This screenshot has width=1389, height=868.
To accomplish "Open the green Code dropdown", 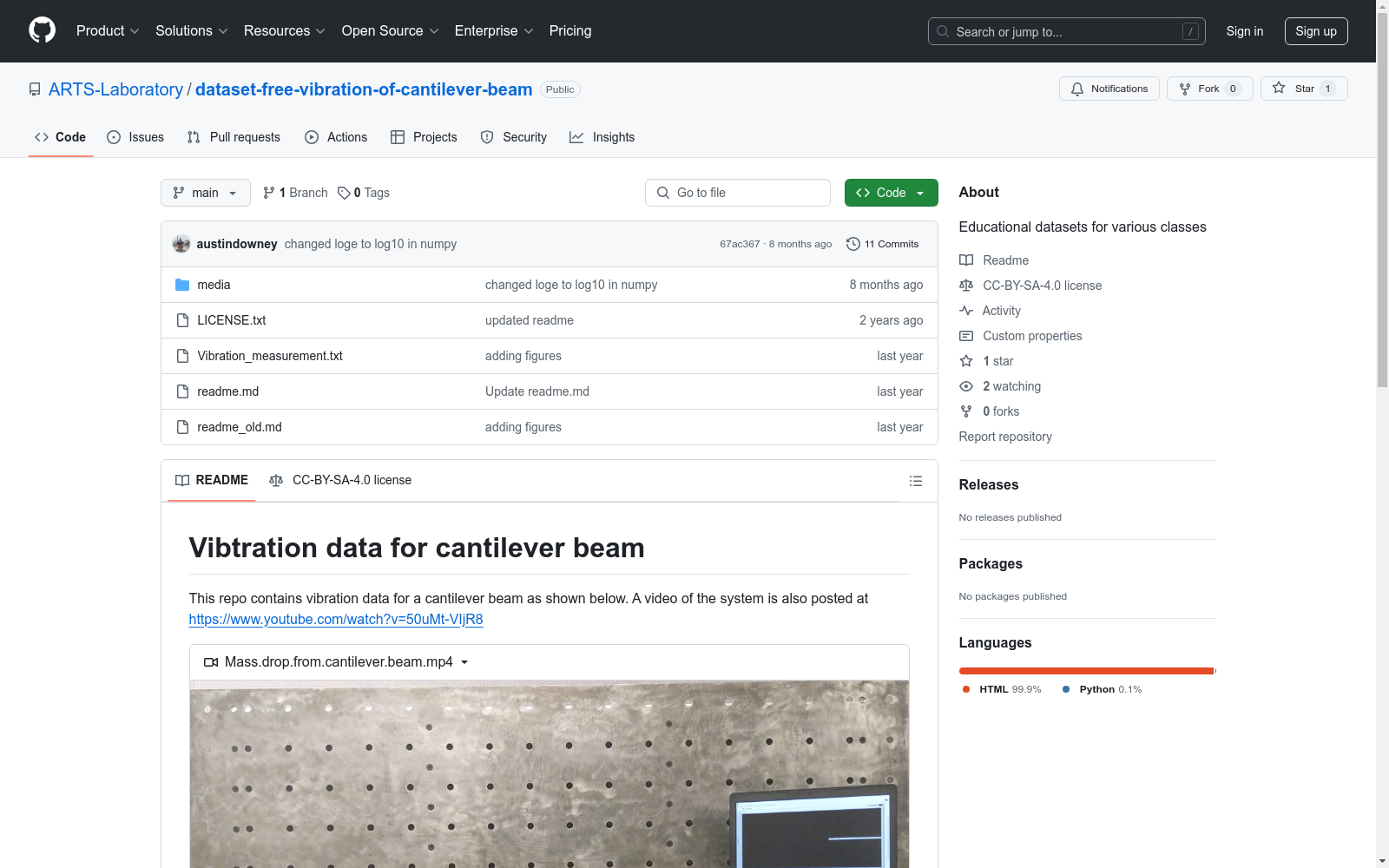I will 891,193.
